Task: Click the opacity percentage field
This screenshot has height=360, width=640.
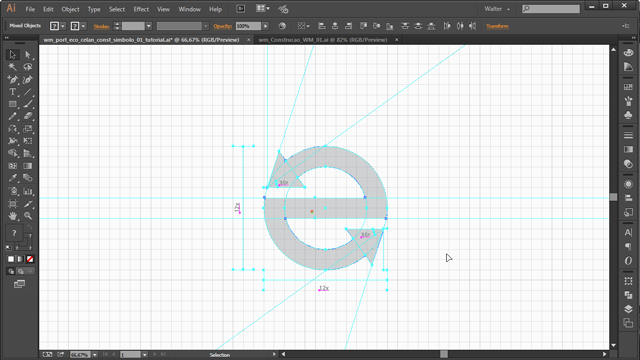Action: (x=248, y=26)
